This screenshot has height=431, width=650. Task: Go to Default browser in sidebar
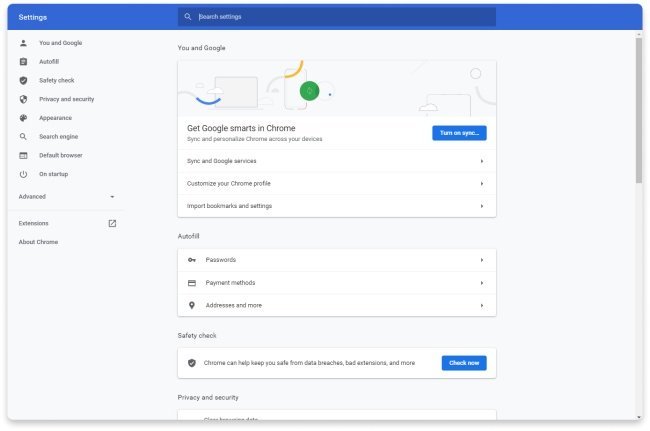[x=61, y=155]
